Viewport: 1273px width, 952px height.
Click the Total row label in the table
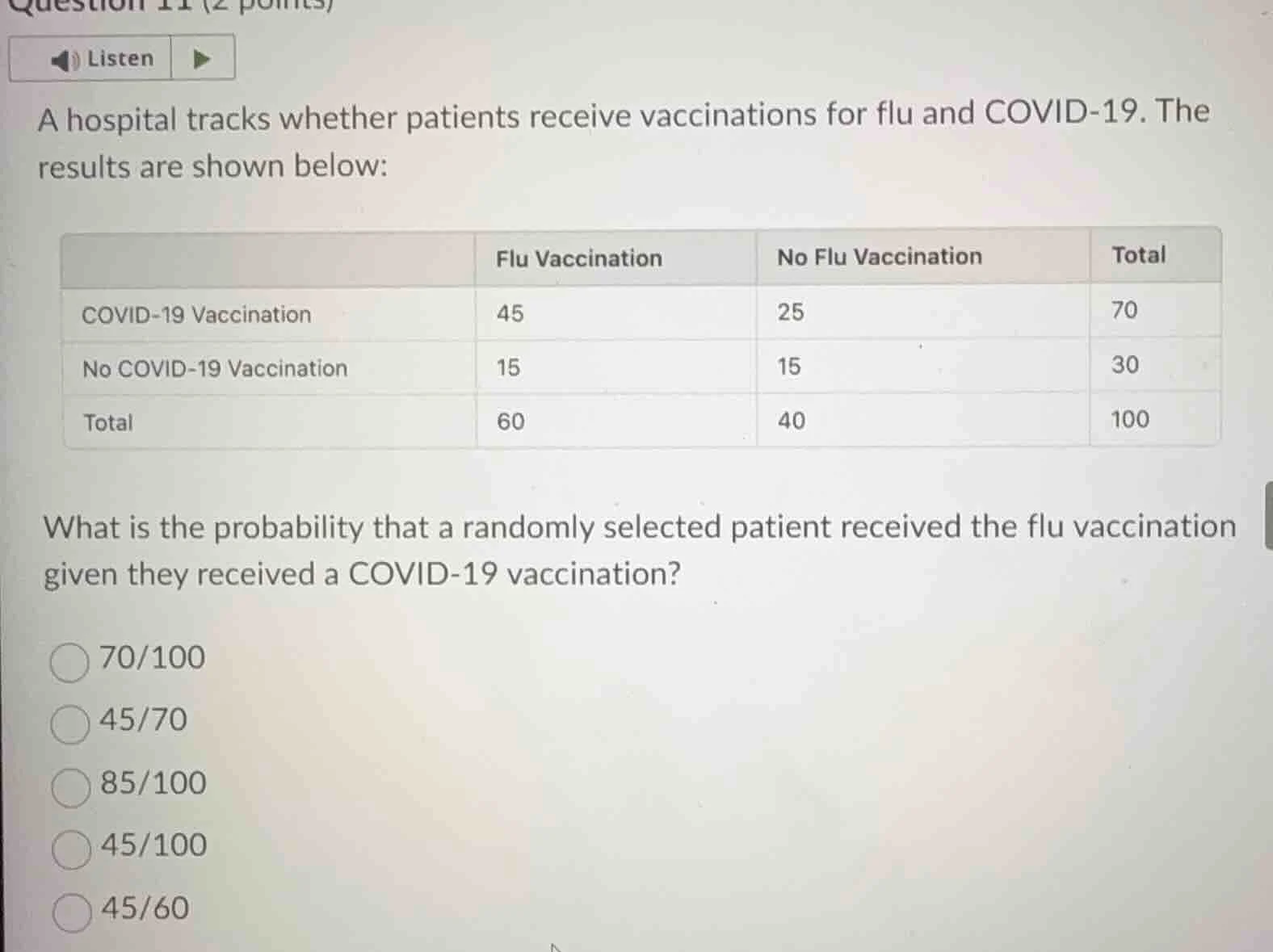coord(107,422)
